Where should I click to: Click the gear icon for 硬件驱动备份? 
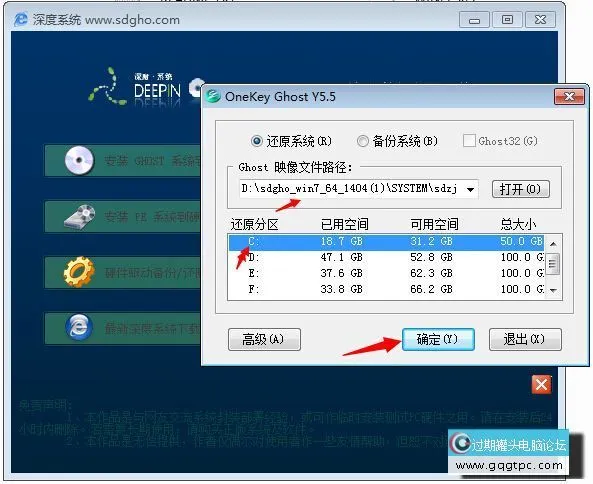[x=79, y=271]
